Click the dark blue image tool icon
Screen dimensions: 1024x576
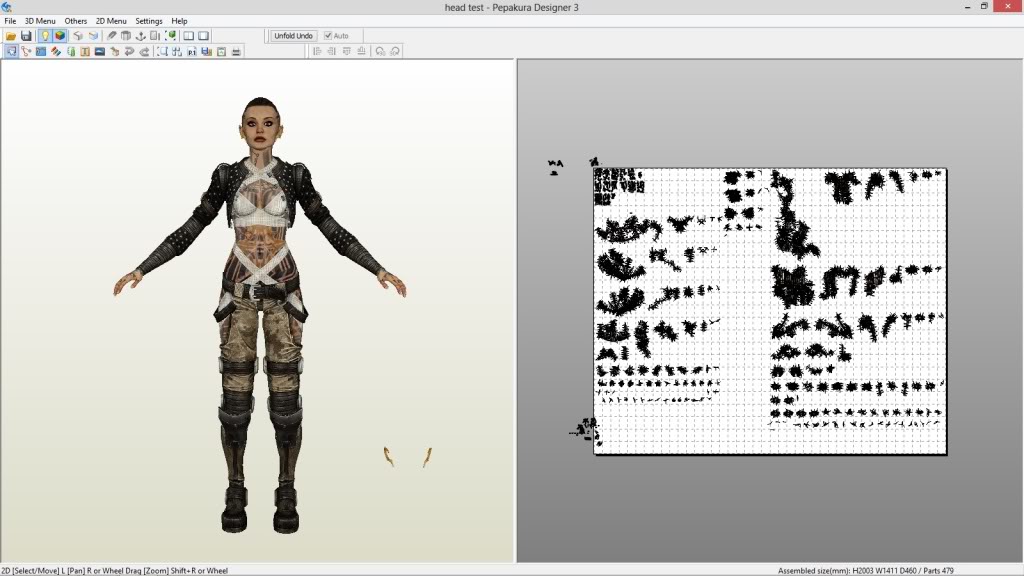(100, 52)
